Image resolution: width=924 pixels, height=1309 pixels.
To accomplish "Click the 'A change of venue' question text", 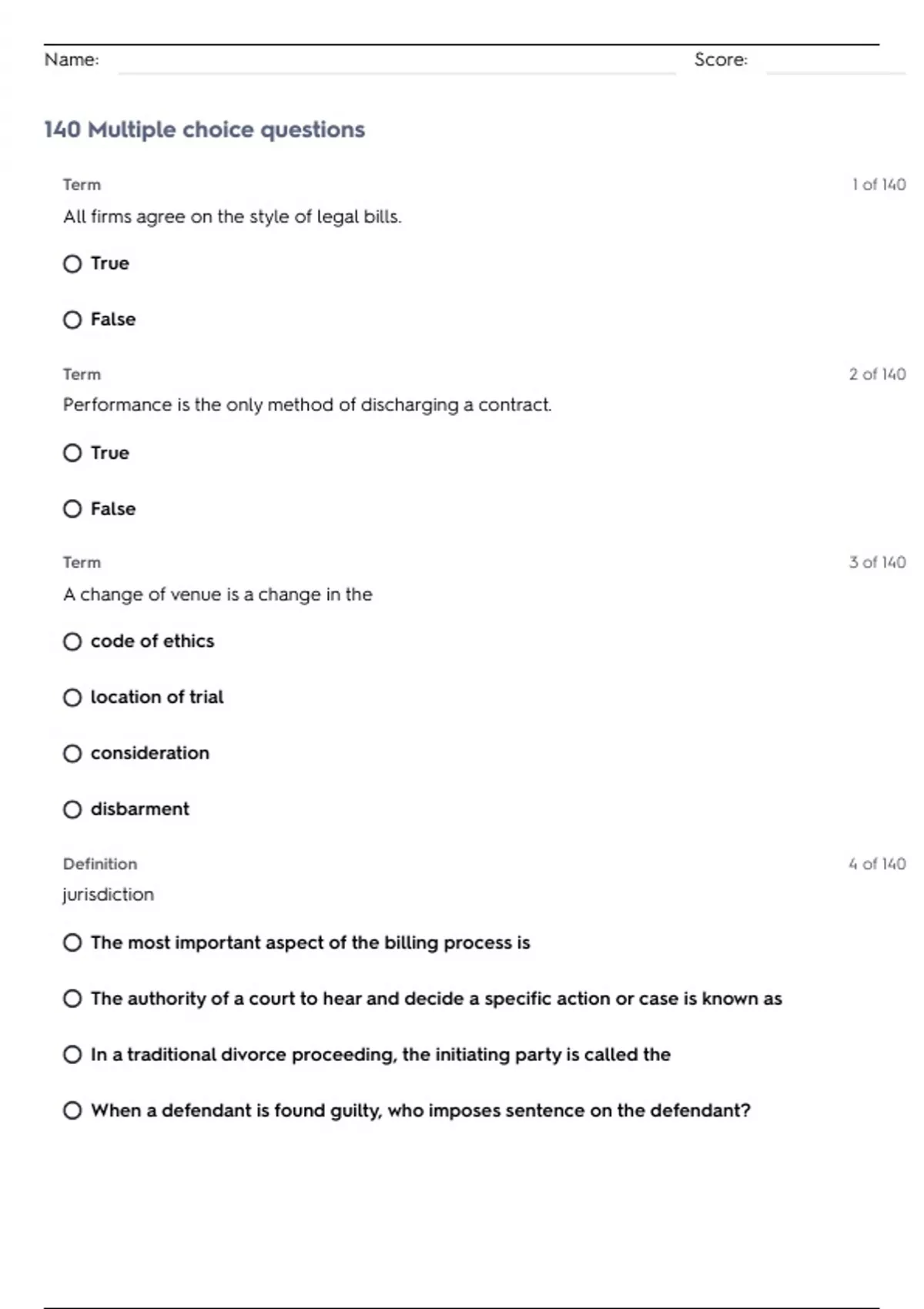I will click(x=218, y=594).
